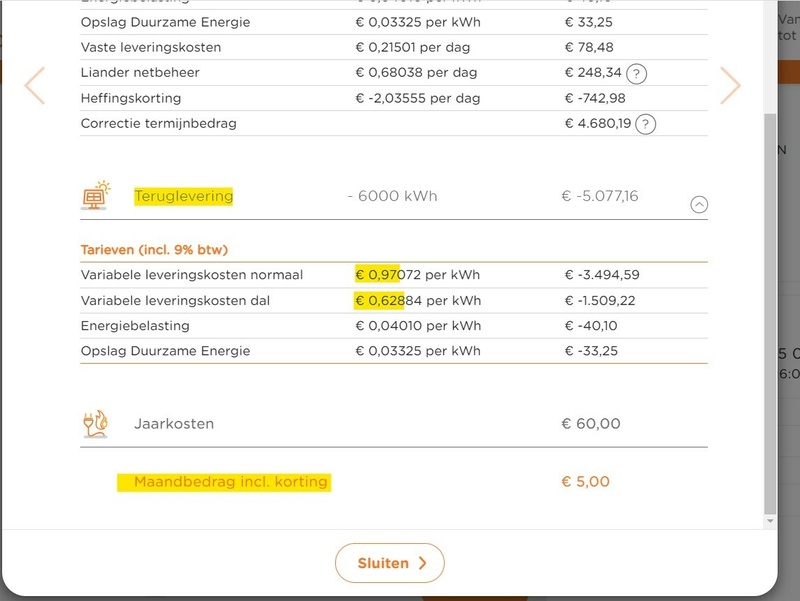This screenshot has height=601, width=800.
Task: Click the left arrow to previous offer
Action: pos(35,86)
